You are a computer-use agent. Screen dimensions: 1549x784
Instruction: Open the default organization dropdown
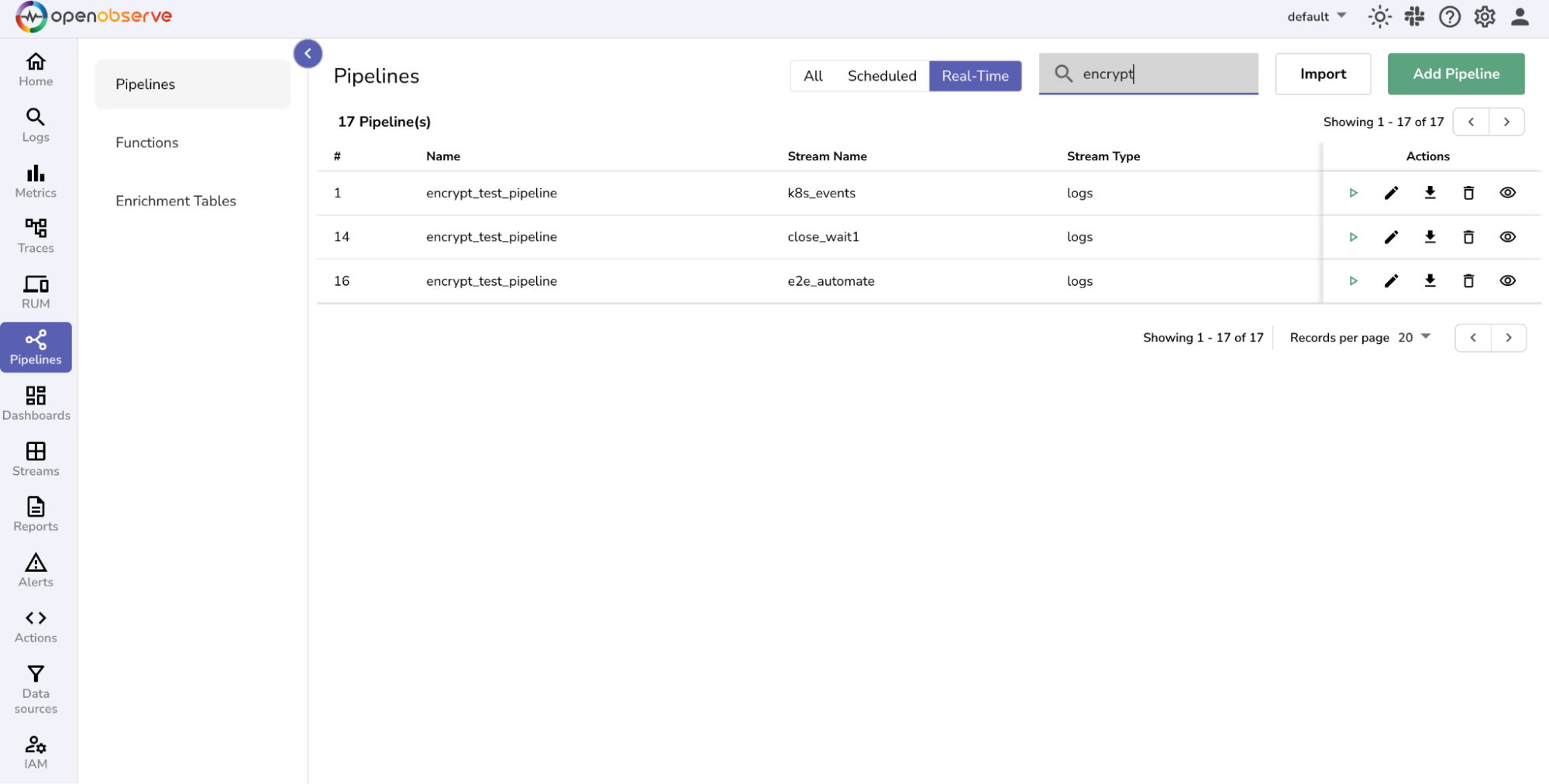pyautogui.click(x=1317, y=17)
